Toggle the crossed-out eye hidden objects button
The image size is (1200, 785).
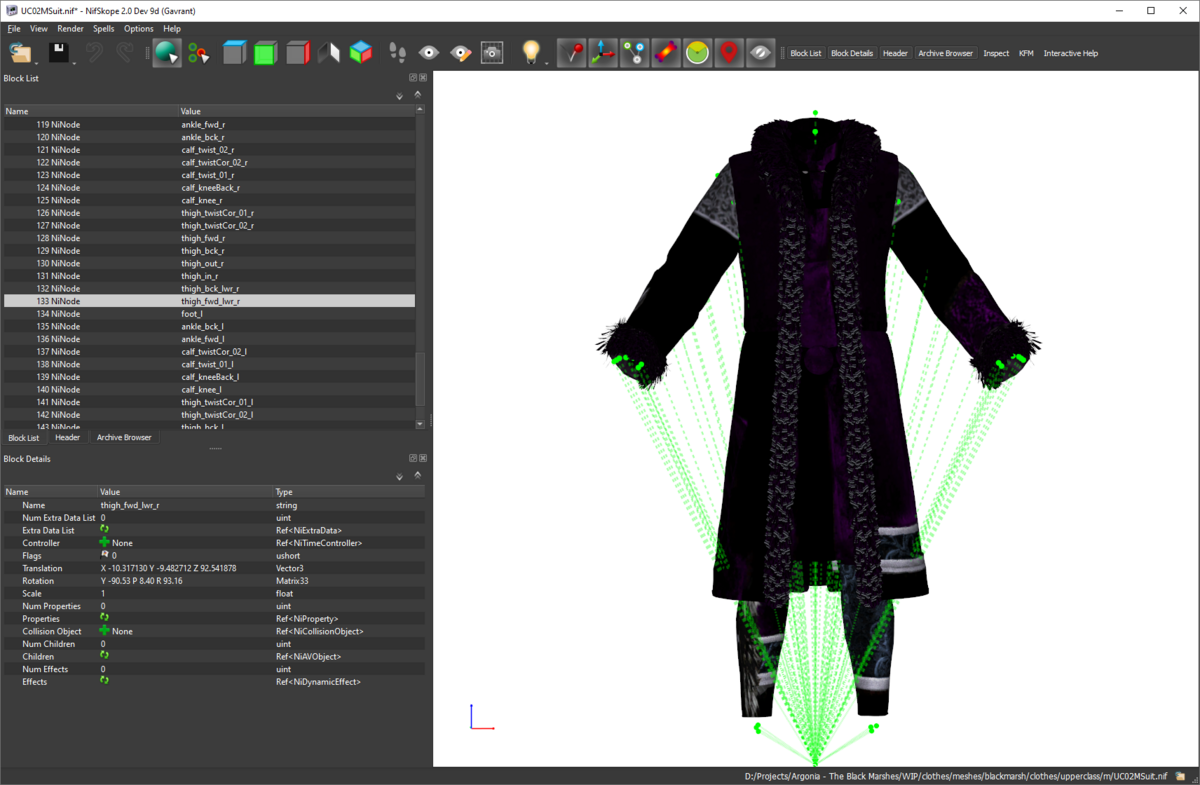coord(761,53)
